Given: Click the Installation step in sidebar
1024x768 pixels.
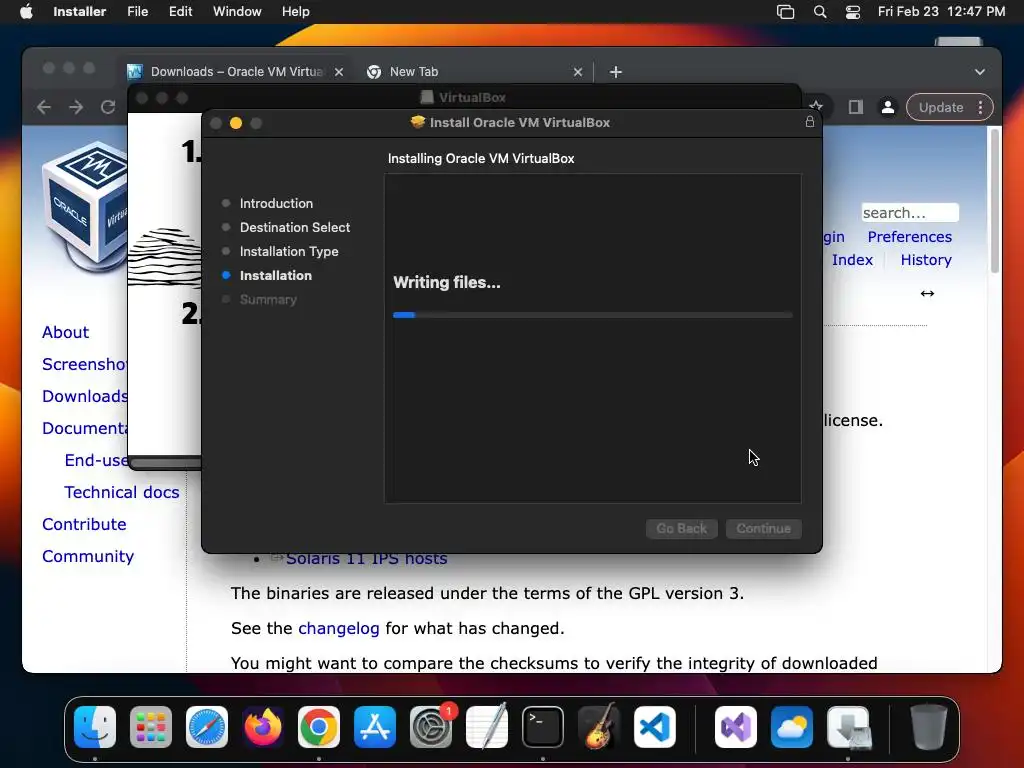Looking at the screenshot, I should (275, 276).
